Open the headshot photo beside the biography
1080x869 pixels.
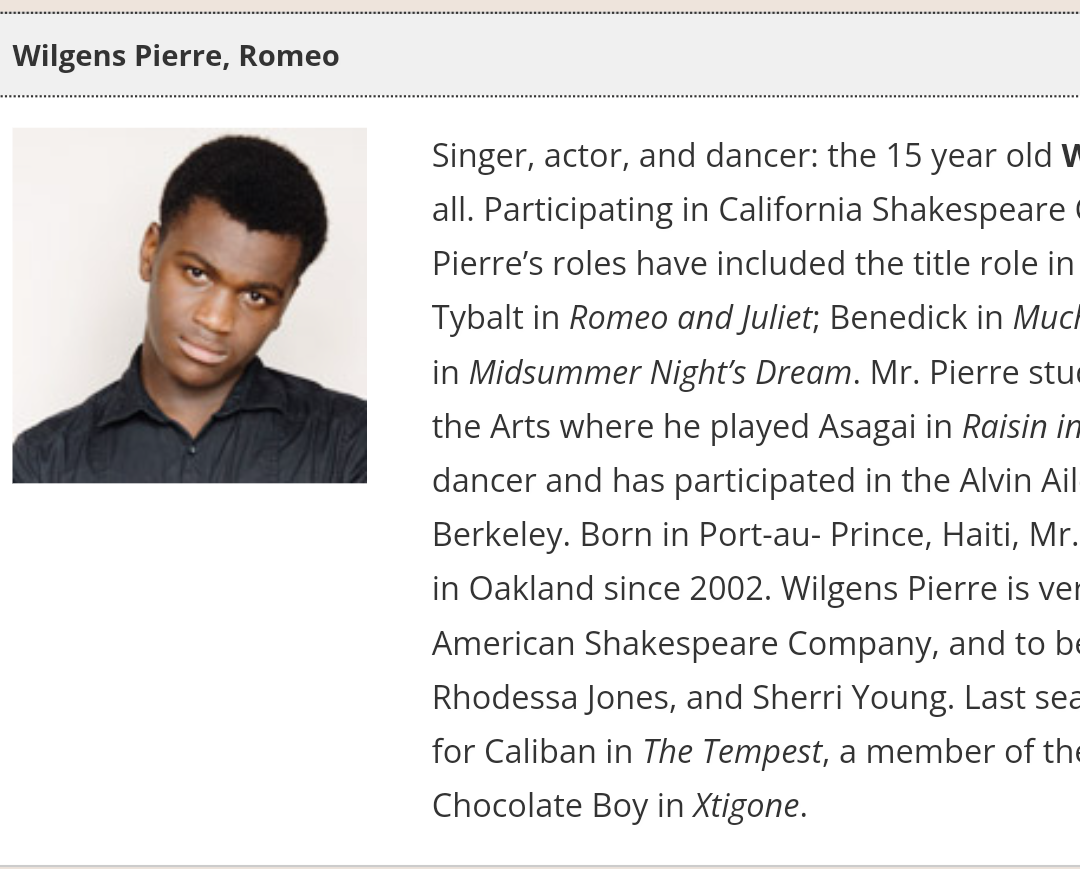click(x=190, y=305)
